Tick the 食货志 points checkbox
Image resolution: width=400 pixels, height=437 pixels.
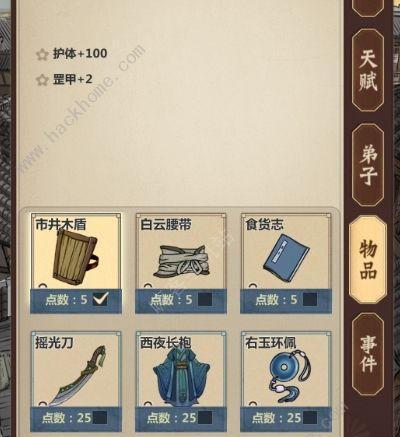310,299
